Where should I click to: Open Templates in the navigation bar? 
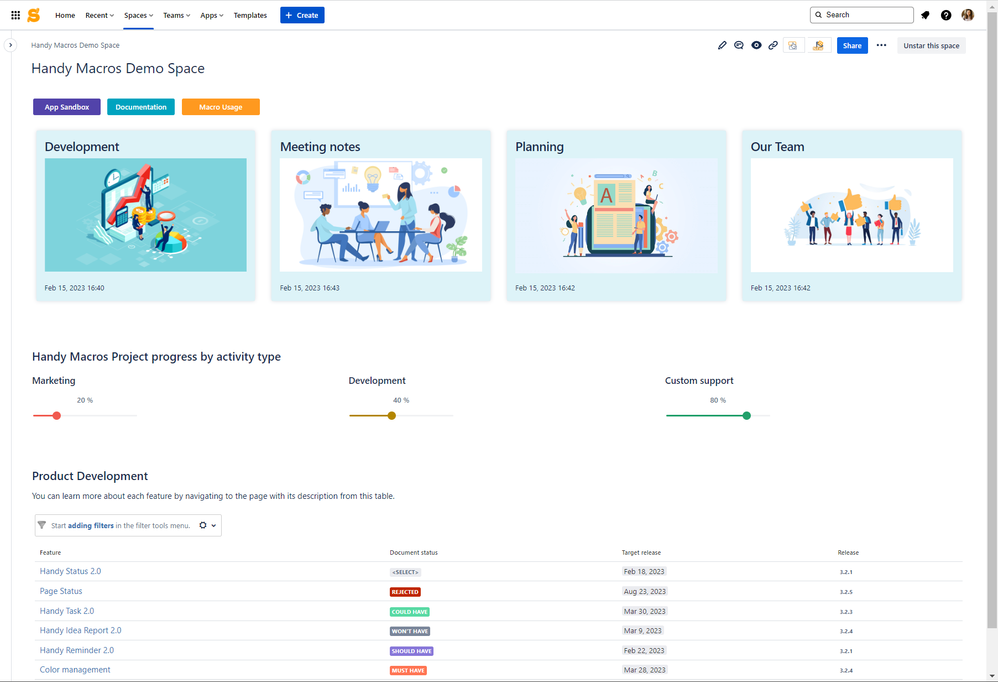[250, 15]
